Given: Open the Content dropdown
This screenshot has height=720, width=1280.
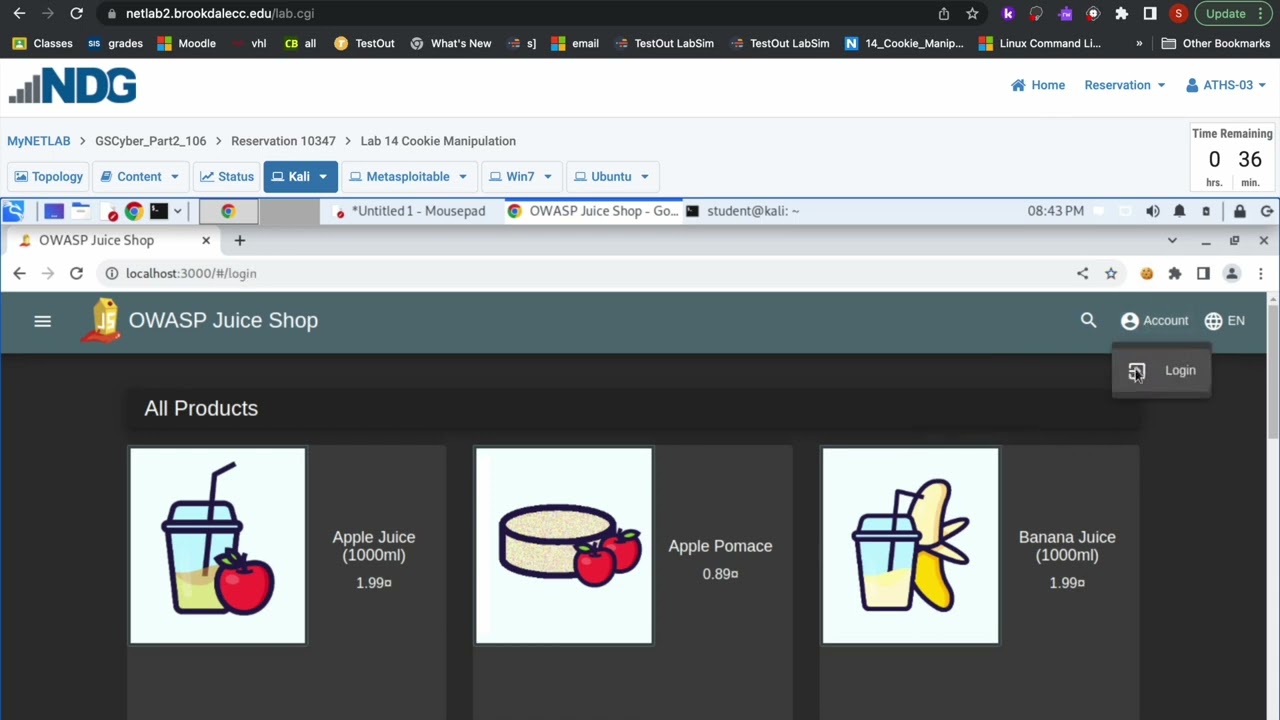Looking at the screenshot, I should pyautogui.click(x=139, y=177).
